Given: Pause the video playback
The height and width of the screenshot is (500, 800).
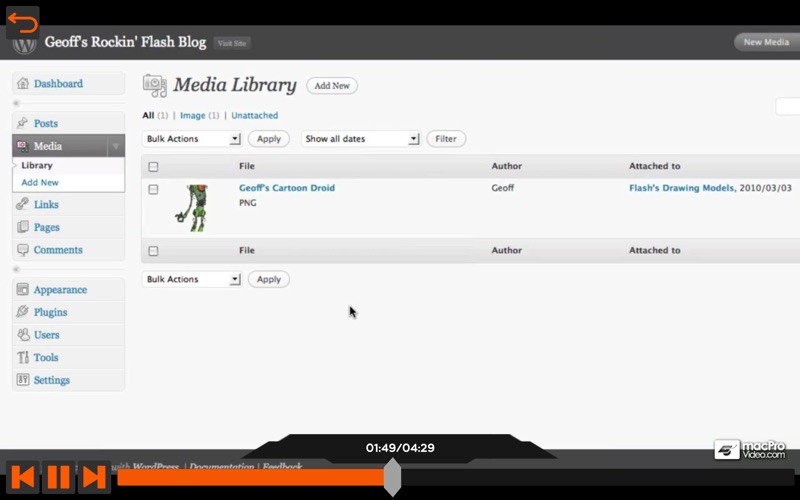Looking at the screenshot, I should tap(59, 477).
